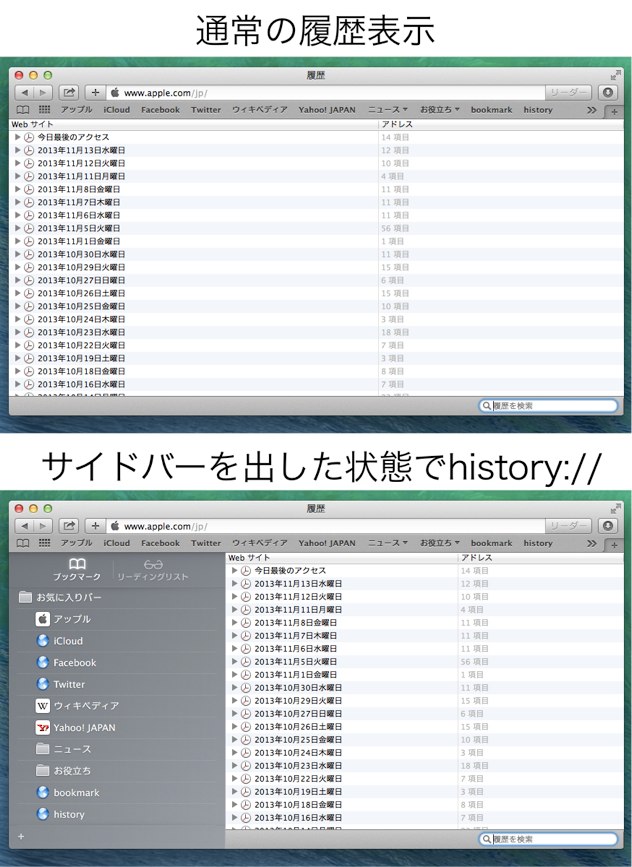
Task: Enter full screen via arrows icon in the window without sidebar
Action: pos(615,75)
